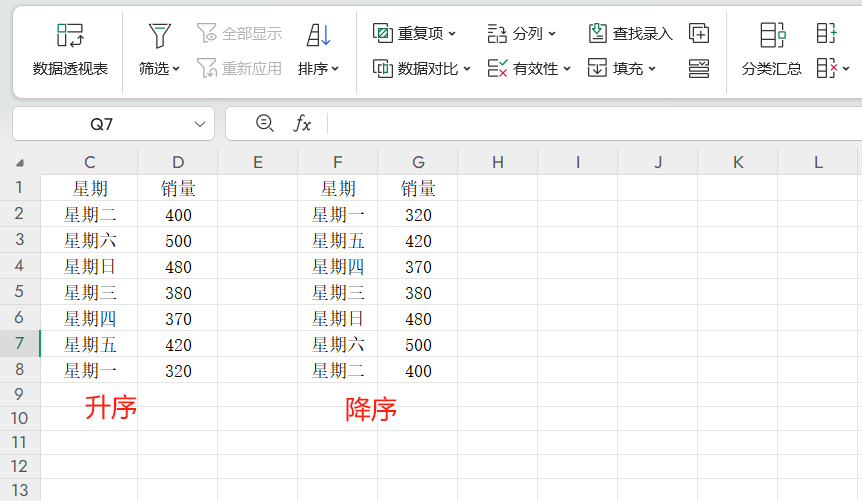Image resolution: width=862 pixels, height=501 pixels.
Task: Click the 查找录入 lookup entry button
Action: tap(631, 33)
